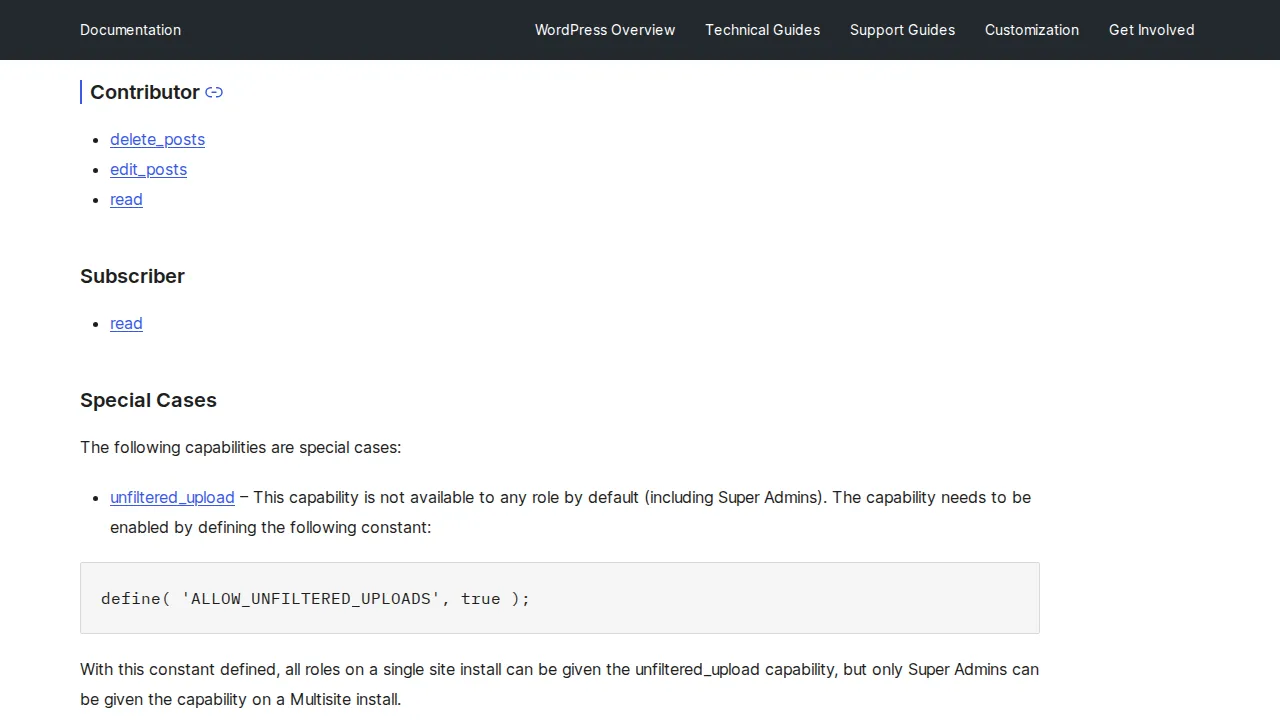Select the bullet item containing unfiltered_upload description
Screen dimensions: 1280x720
(x=570, y=512)
